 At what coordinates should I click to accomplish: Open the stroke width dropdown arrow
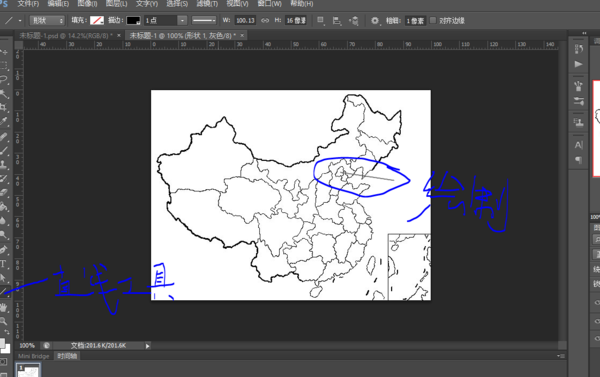pos(183,20)
